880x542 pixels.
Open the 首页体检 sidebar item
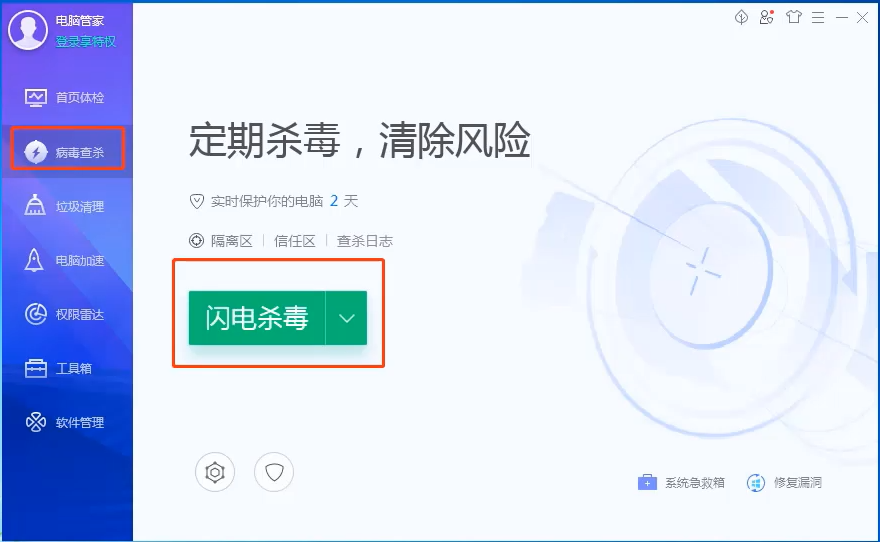click(66, 98)
